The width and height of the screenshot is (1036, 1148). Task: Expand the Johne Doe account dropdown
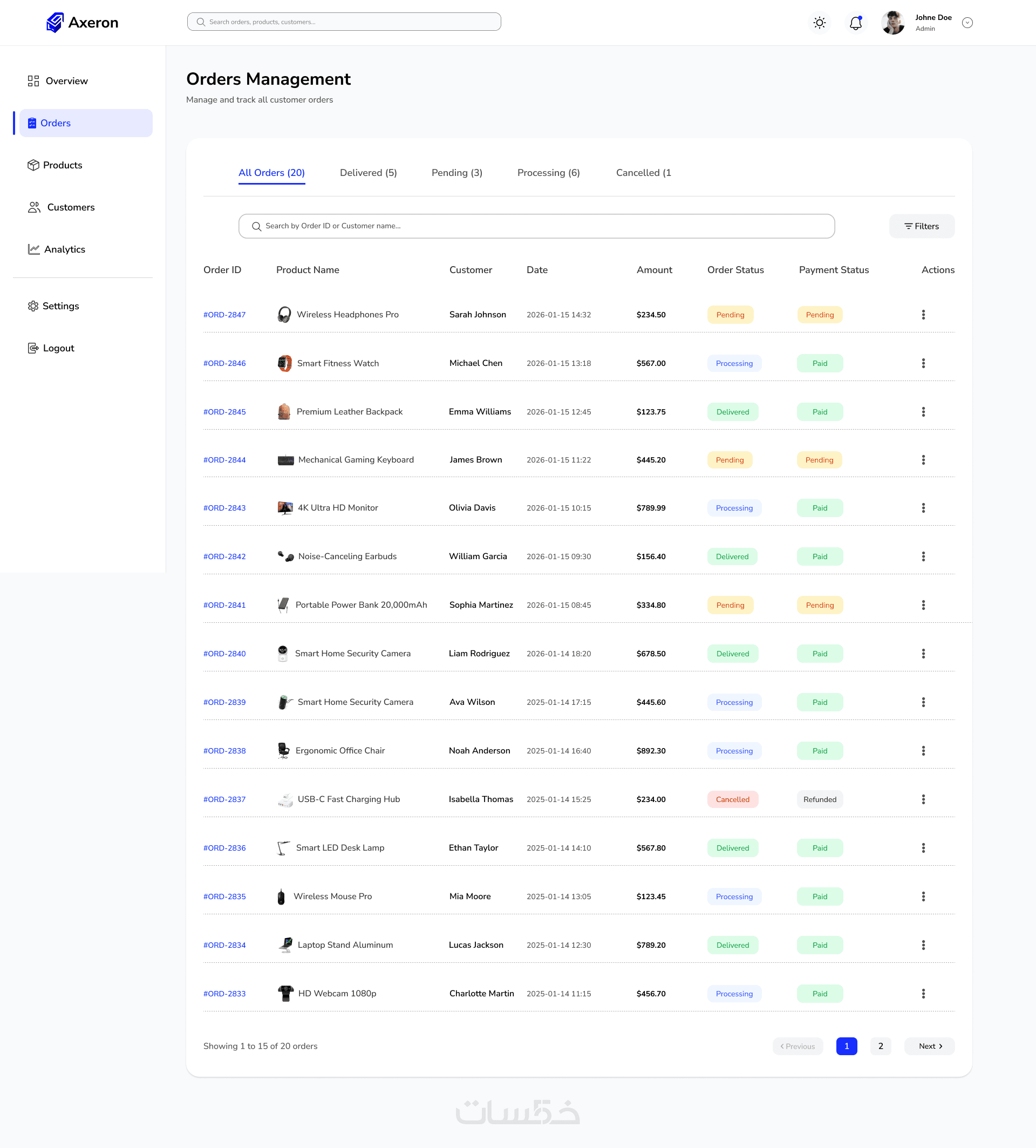pos(966,23)
